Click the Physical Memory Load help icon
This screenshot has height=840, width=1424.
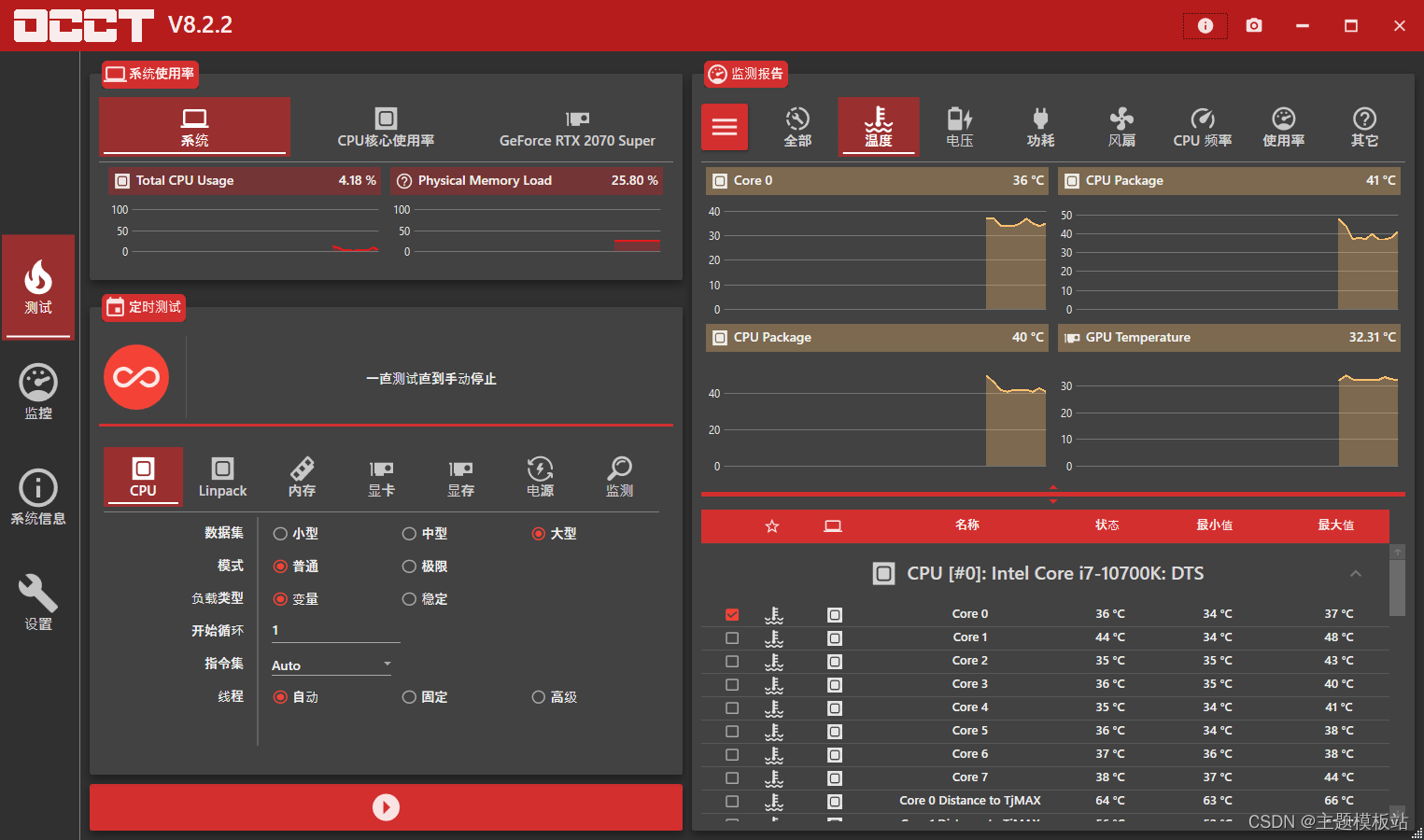(x=404, y=181)
